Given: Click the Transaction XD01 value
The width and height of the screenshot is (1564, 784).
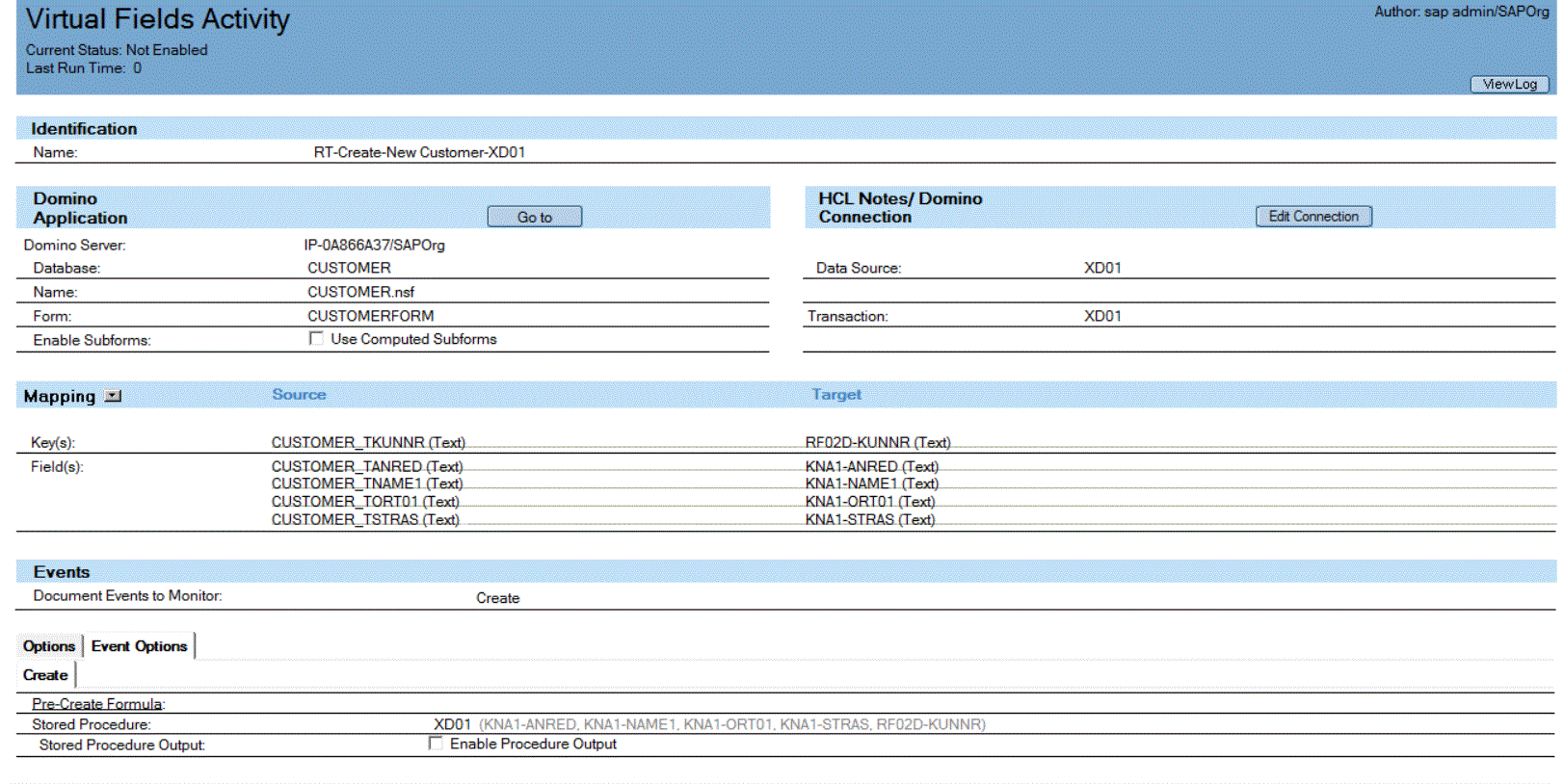Looking at the screenshot, I should (x=1102, y=316).
